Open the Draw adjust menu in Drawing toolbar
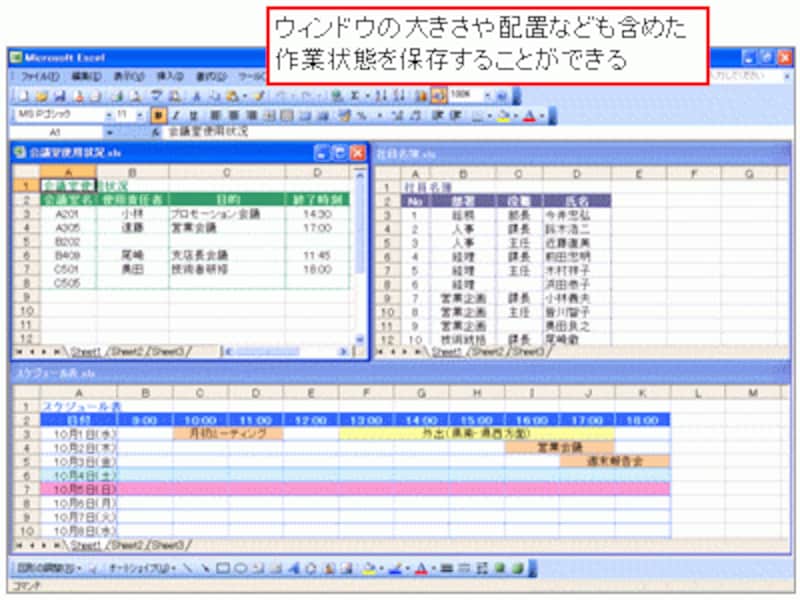Image resolution: width=800 pixels, height=600 pixels. tap(48, 568)
